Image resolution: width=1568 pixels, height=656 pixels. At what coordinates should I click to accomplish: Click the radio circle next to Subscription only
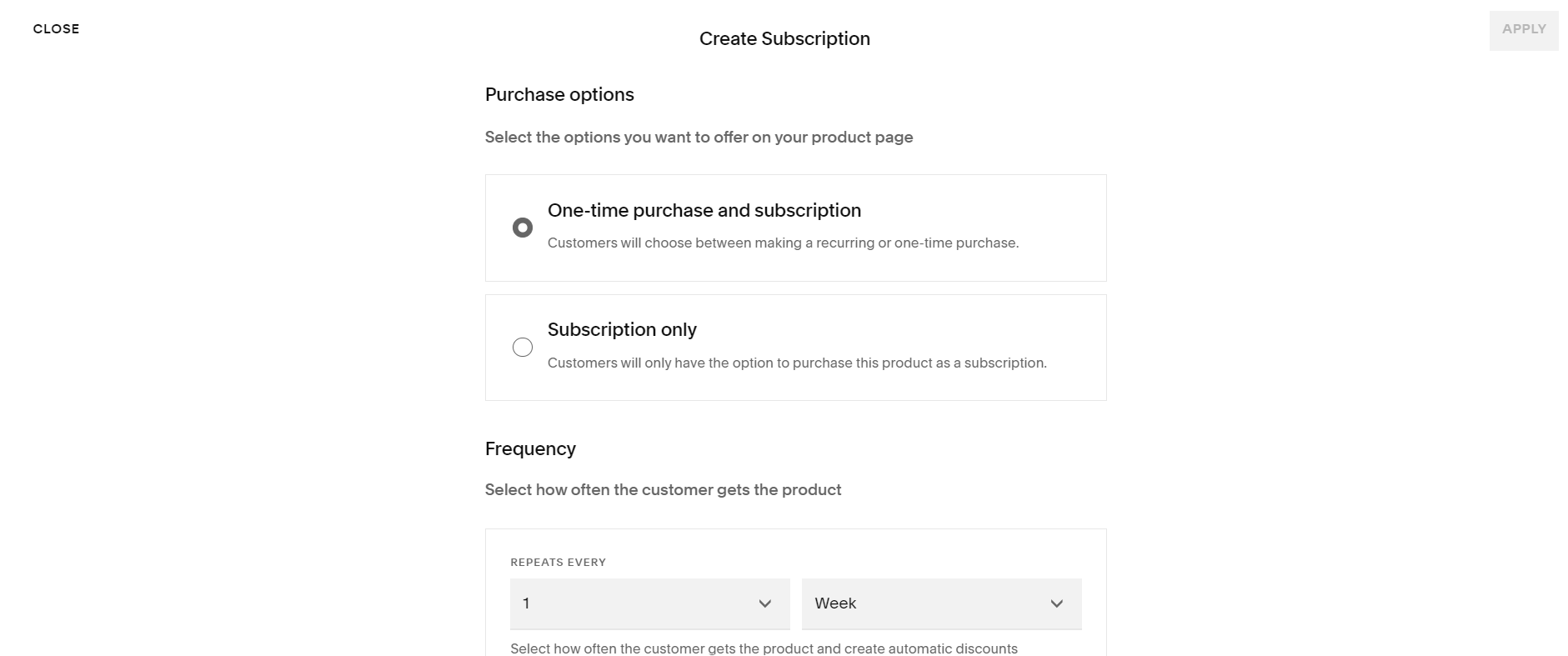pyautogui.click(x=523, y=347)
